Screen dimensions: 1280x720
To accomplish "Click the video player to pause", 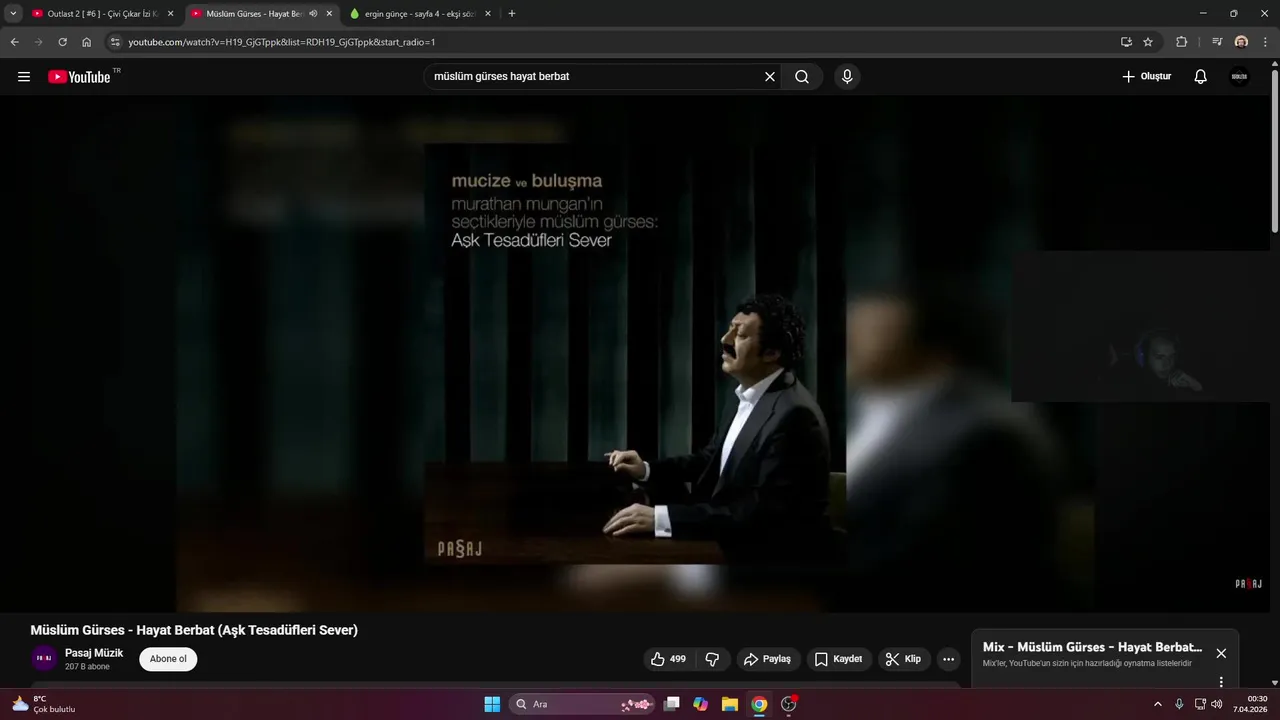I will (635, 355).
